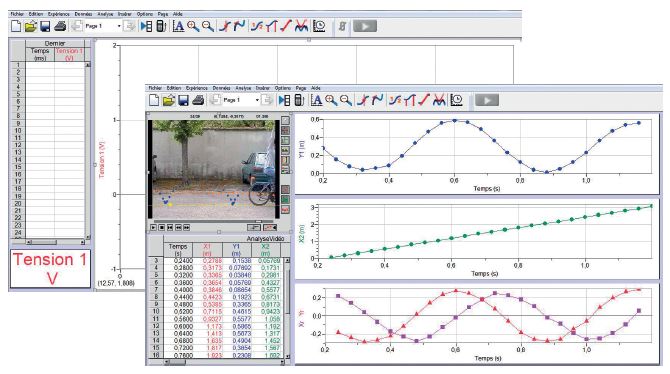Screen dimensions: 670x374
Task: Click the sync video button under video
Action: click(254, 228)
